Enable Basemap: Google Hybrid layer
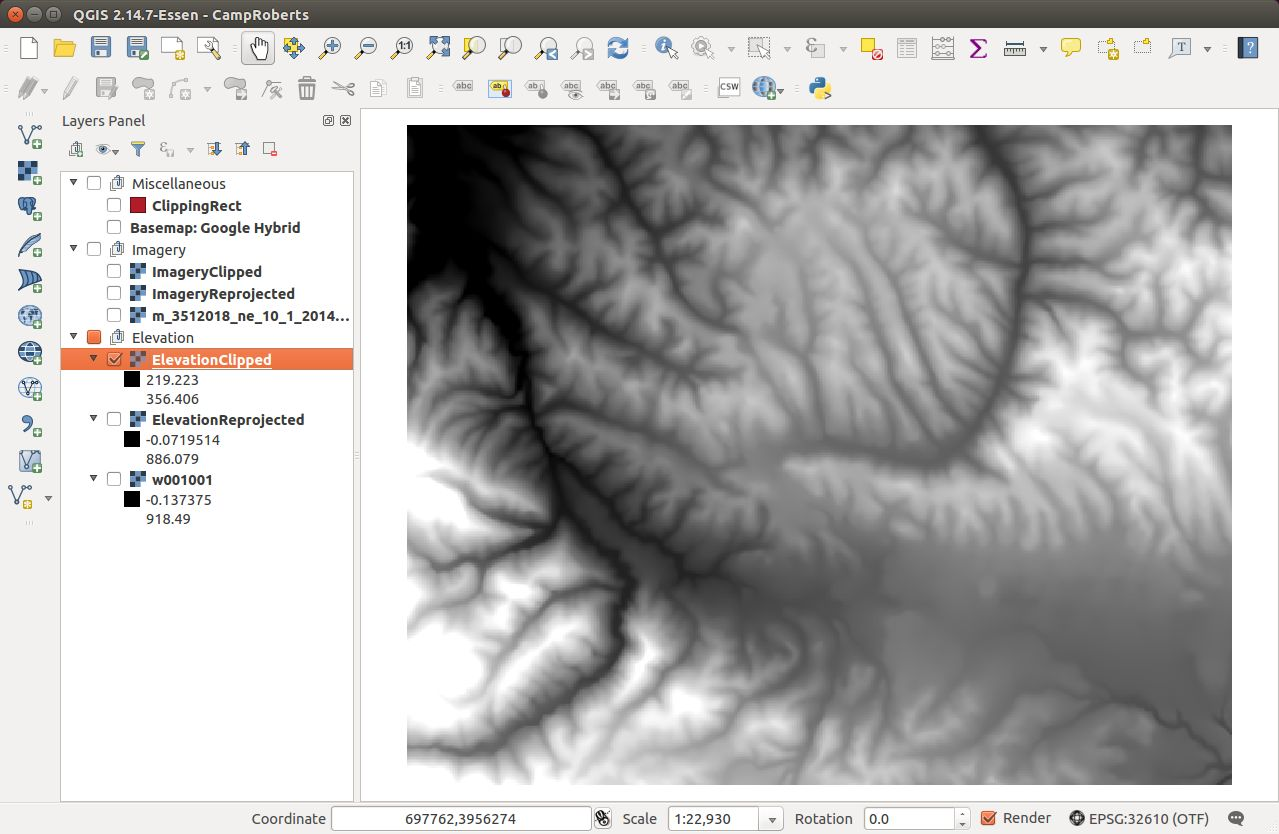This screenshot has width=1279, height=834. tap(114, 228)
